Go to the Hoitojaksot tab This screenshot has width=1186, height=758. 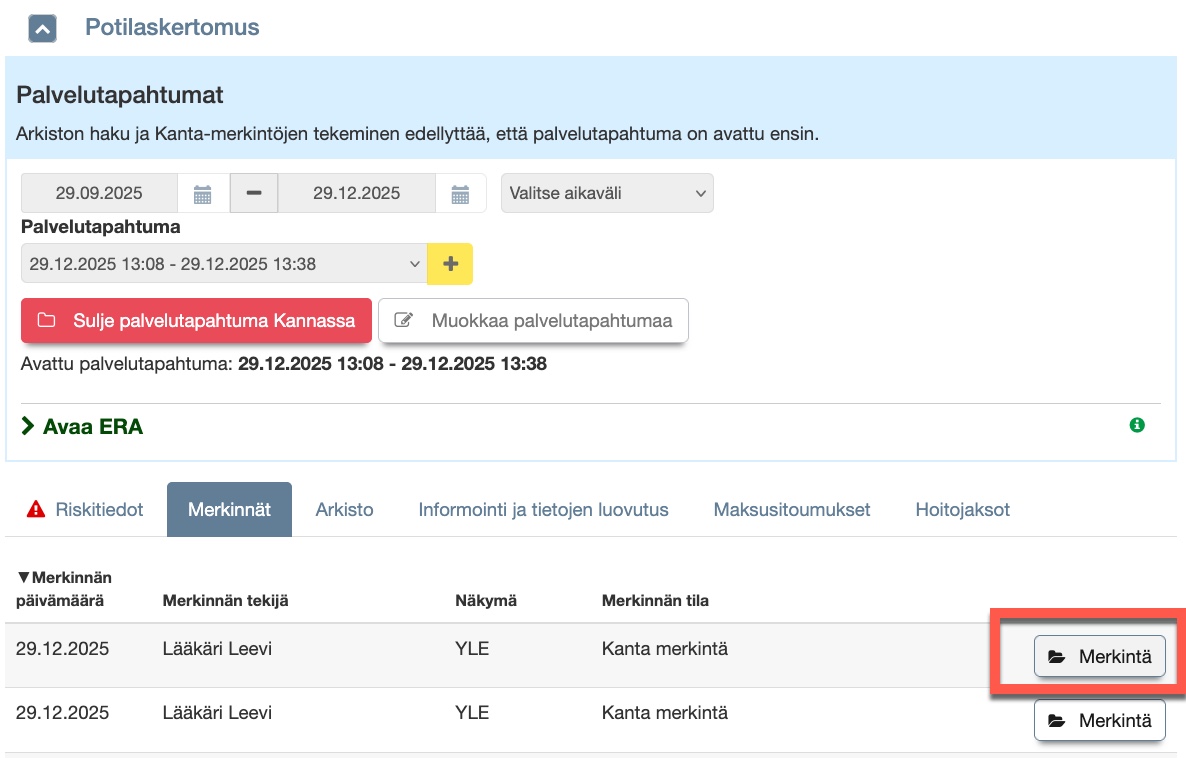click(x=962, y=510)
